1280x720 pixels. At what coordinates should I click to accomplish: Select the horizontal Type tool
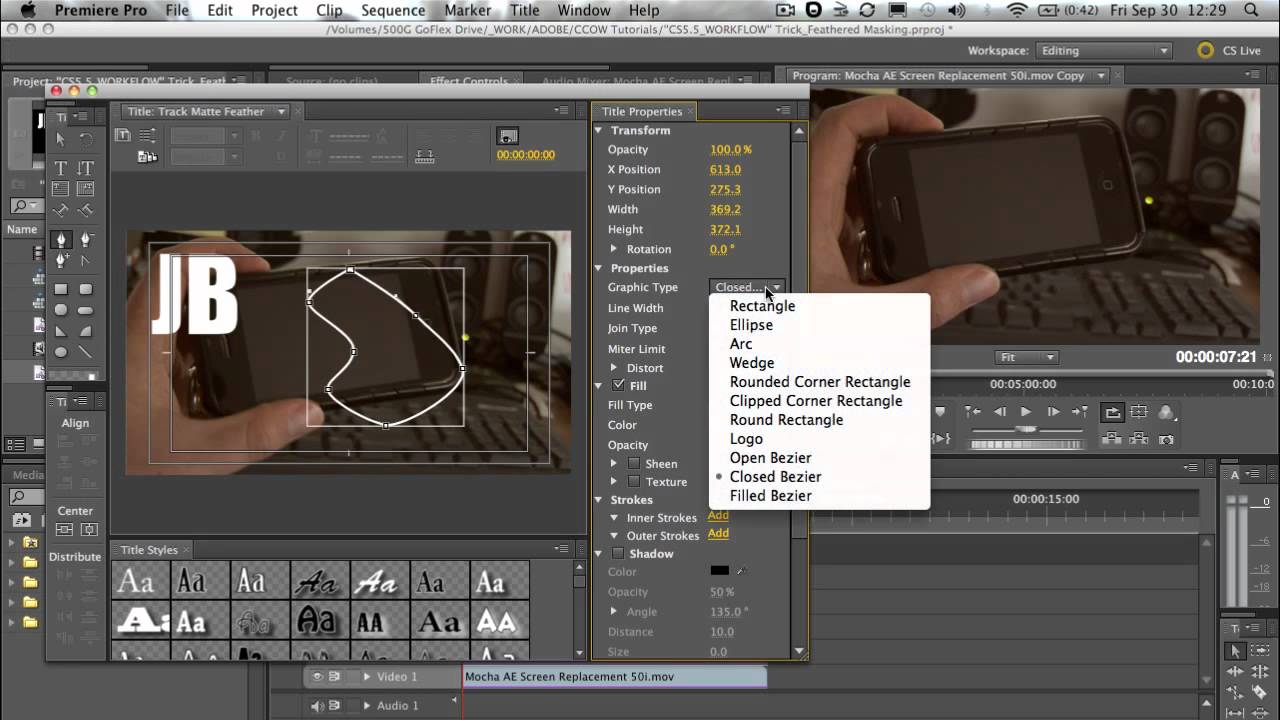[60, 168]
